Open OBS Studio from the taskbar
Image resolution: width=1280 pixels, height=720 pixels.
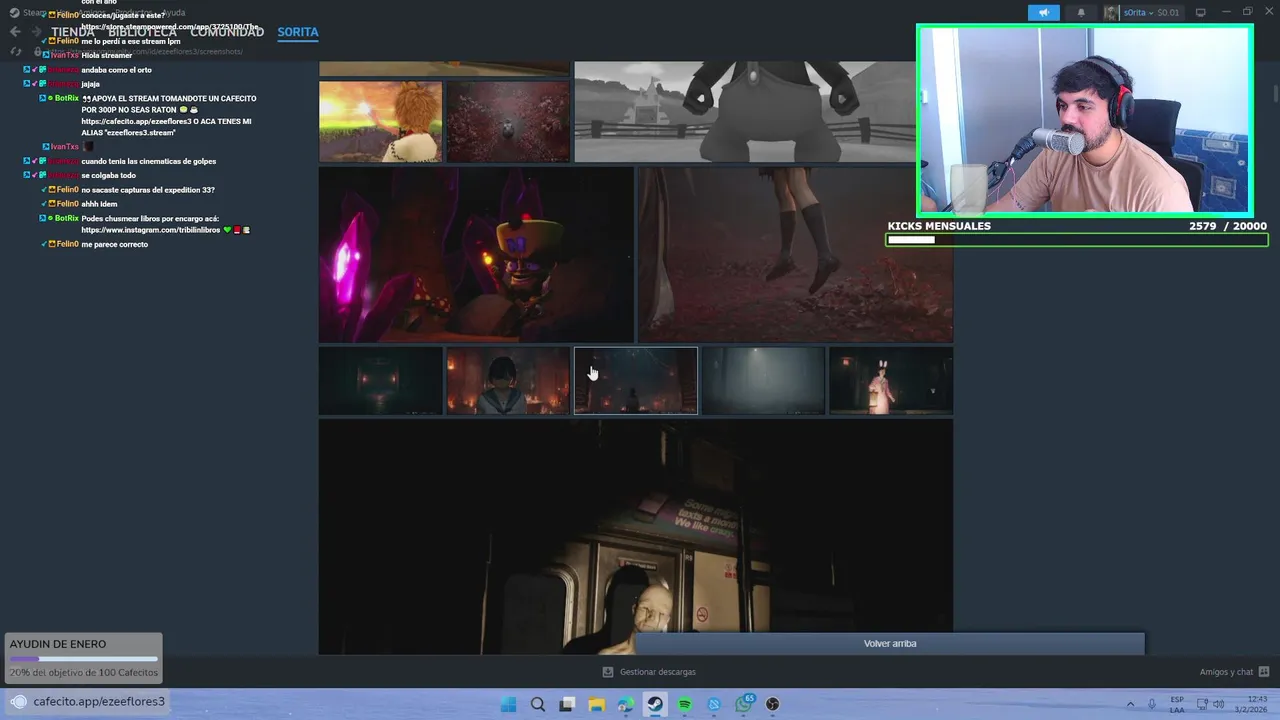(773, 704)
